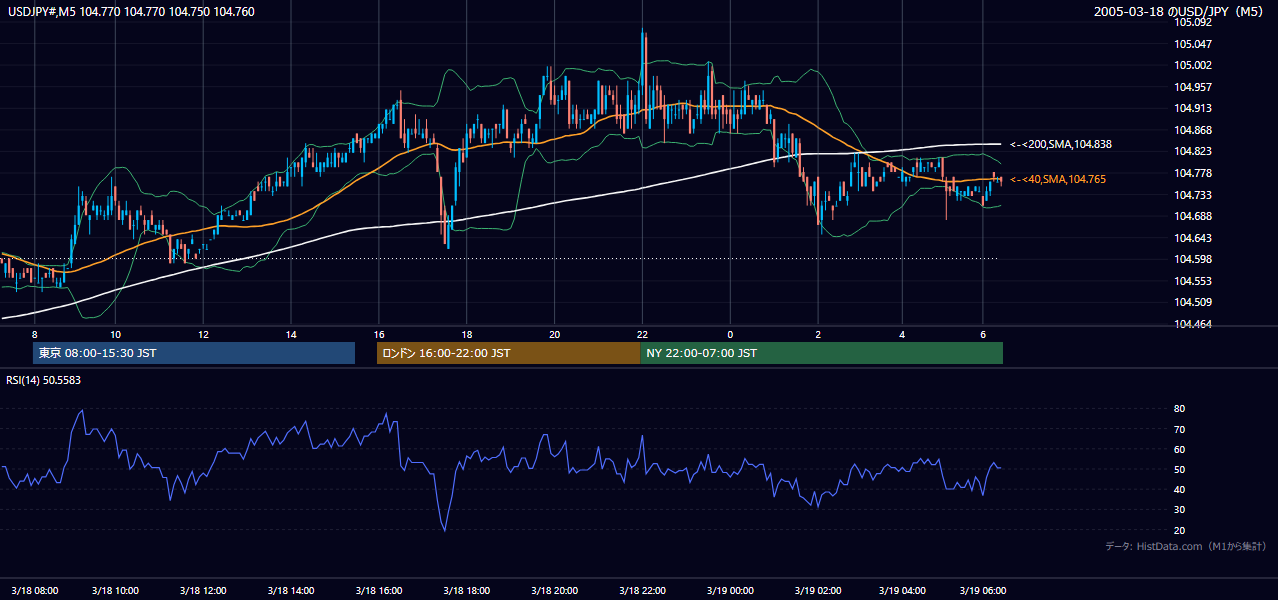Click the bottom date label 3/19 06:00

point(982,590)
